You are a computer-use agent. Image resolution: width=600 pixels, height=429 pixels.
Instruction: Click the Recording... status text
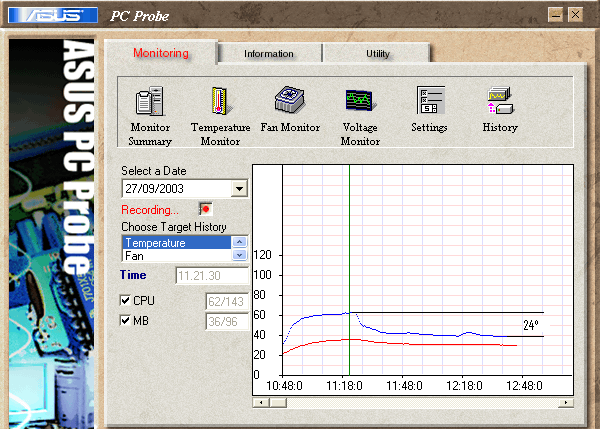(150, 210)
